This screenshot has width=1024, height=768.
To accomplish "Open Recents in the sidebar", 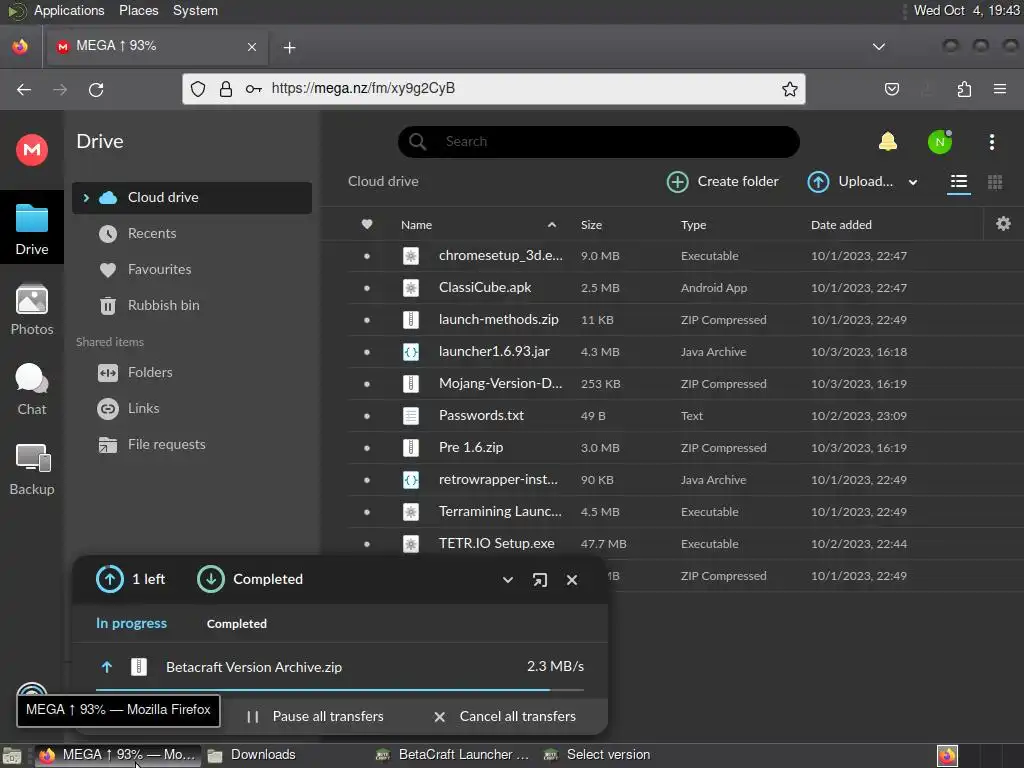I will 152,233.
